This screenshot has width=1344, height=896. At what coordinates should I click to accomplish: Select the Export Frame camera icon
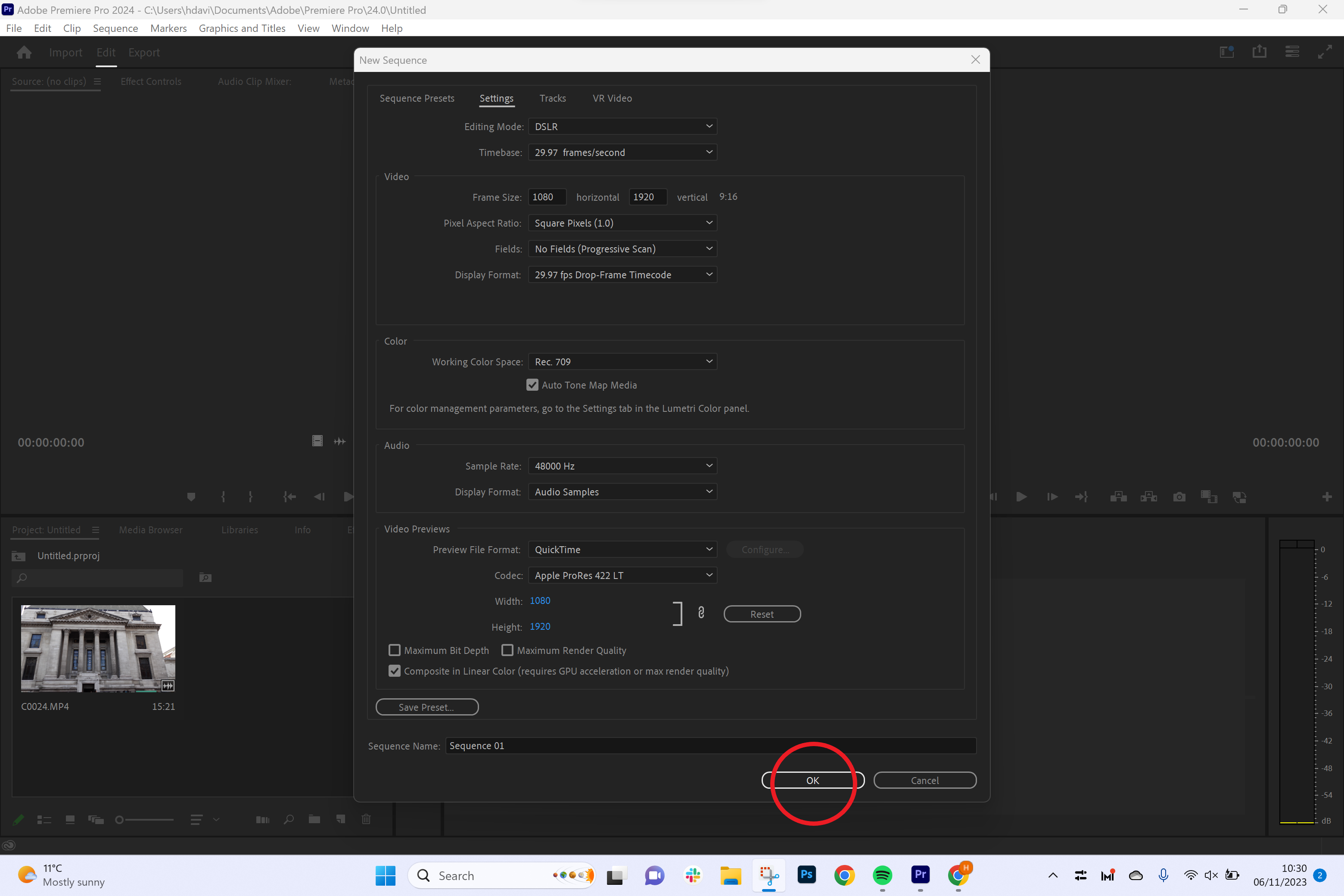tap(1179, 497)
